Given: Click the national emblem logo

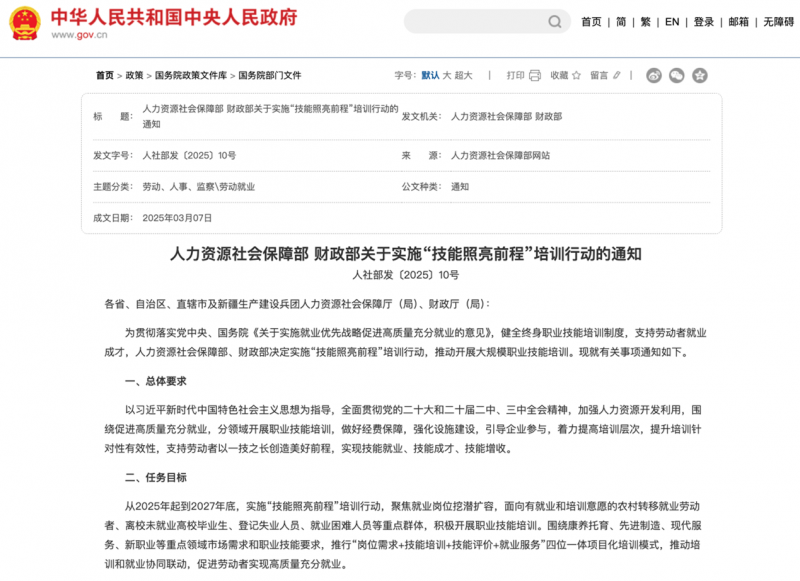Looking at the screenshot, I should pyautogui.click(x=24, y=22).
